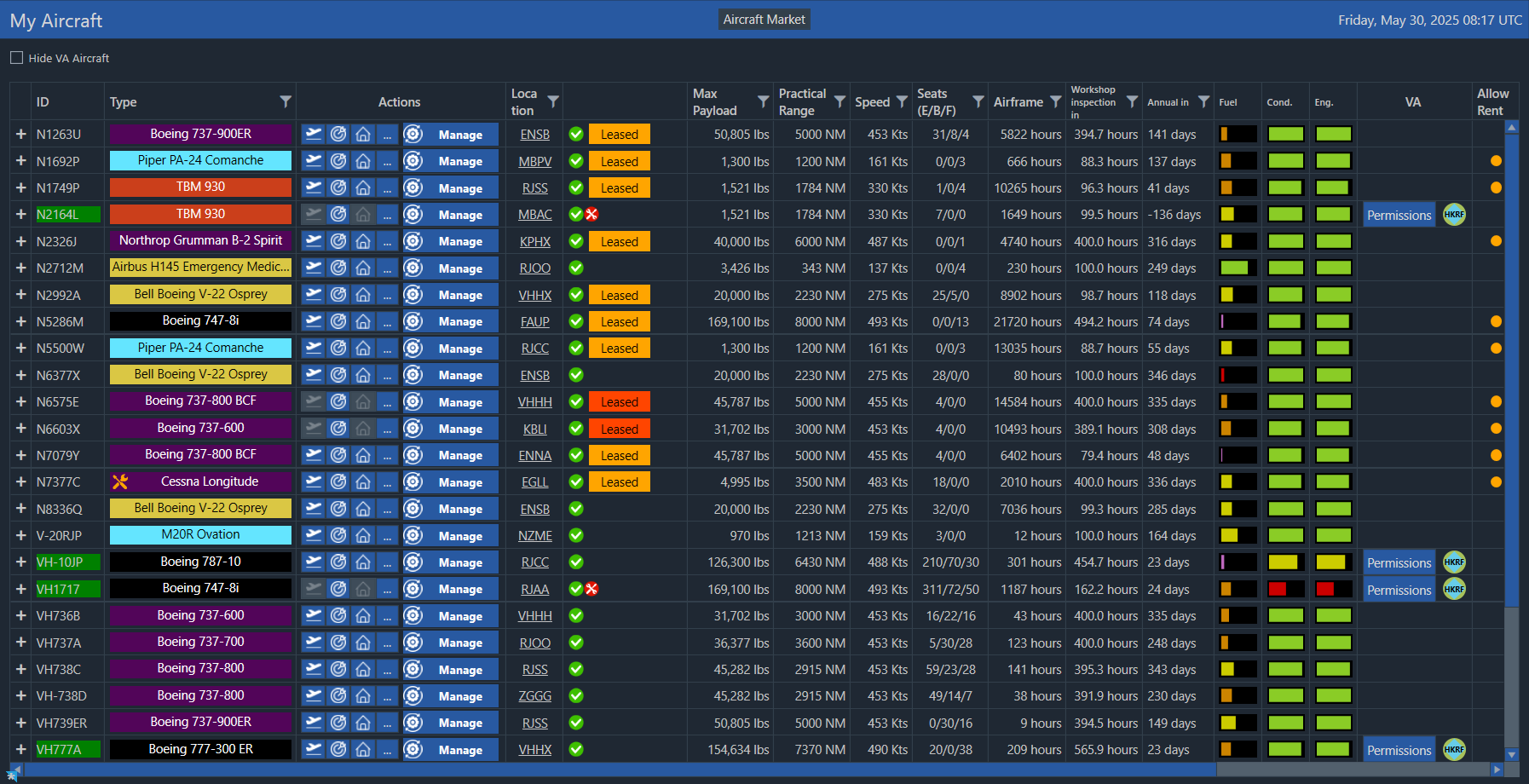Open the ellipsis more-actions for N2164L
Screen dimensions: 1529x784
tap(387, 215)
